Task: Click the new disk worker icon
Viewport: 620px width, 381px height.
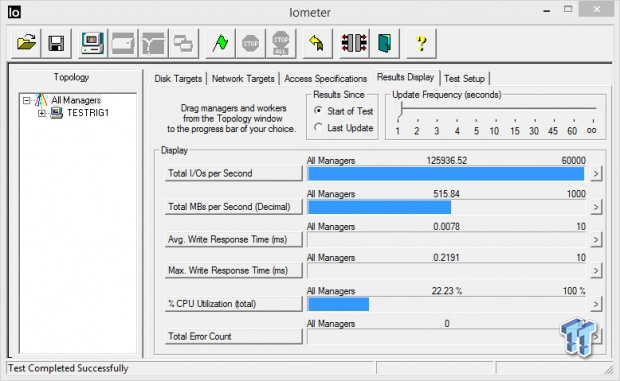Action: tap(123, 43)
